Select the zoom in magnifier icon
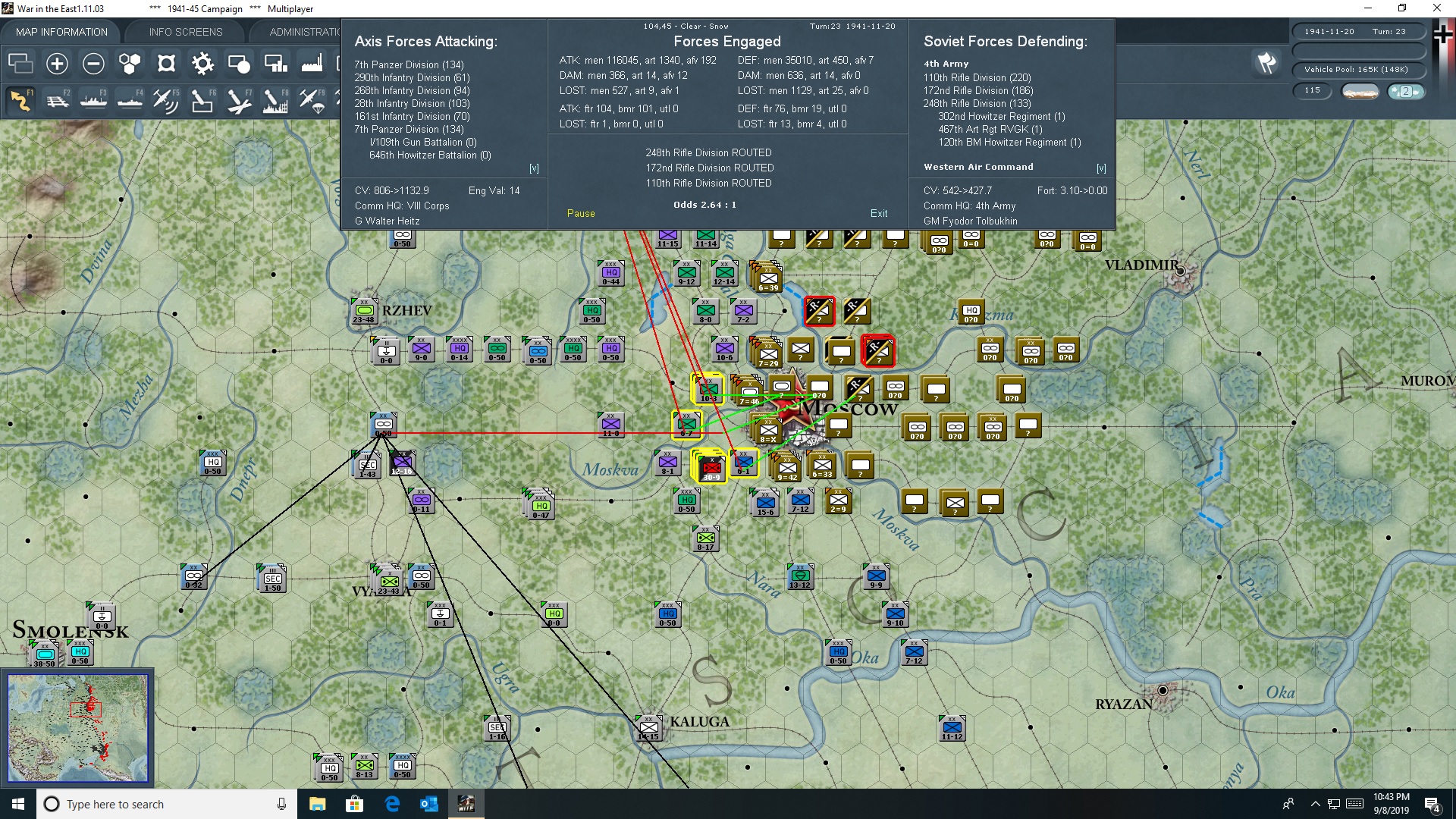The width and height of the screenshot is (1456, 819). (57, 64)
